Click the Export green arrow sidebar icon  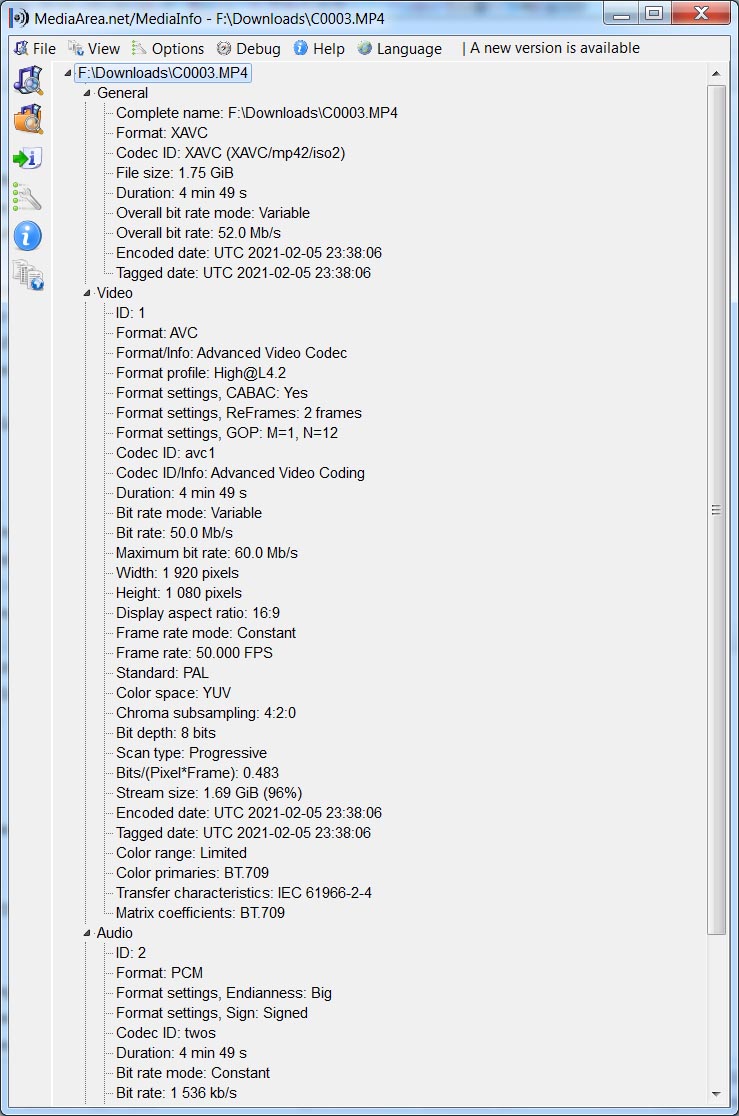tap(28, 158)
